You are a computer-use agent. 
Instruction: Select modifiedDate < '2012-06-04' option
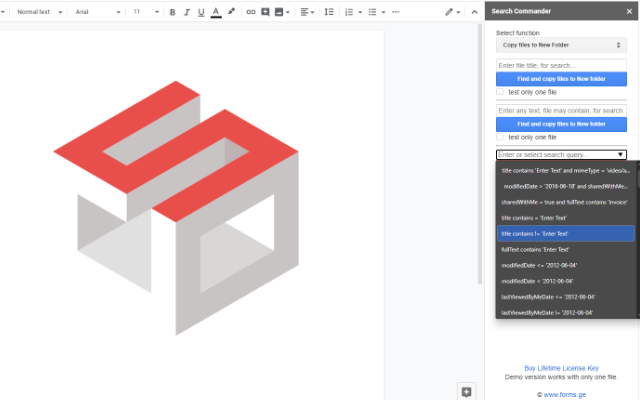[x=566, y=281]
